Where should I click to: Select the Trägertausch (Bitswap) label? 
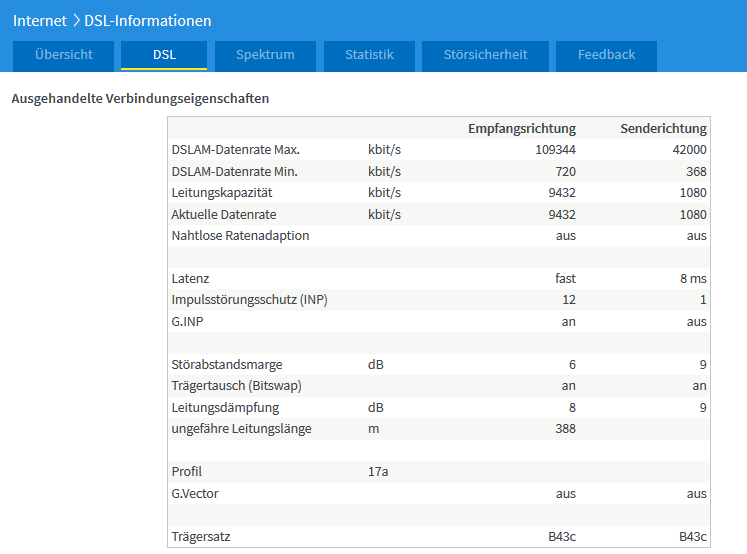(x=236, y=386)
